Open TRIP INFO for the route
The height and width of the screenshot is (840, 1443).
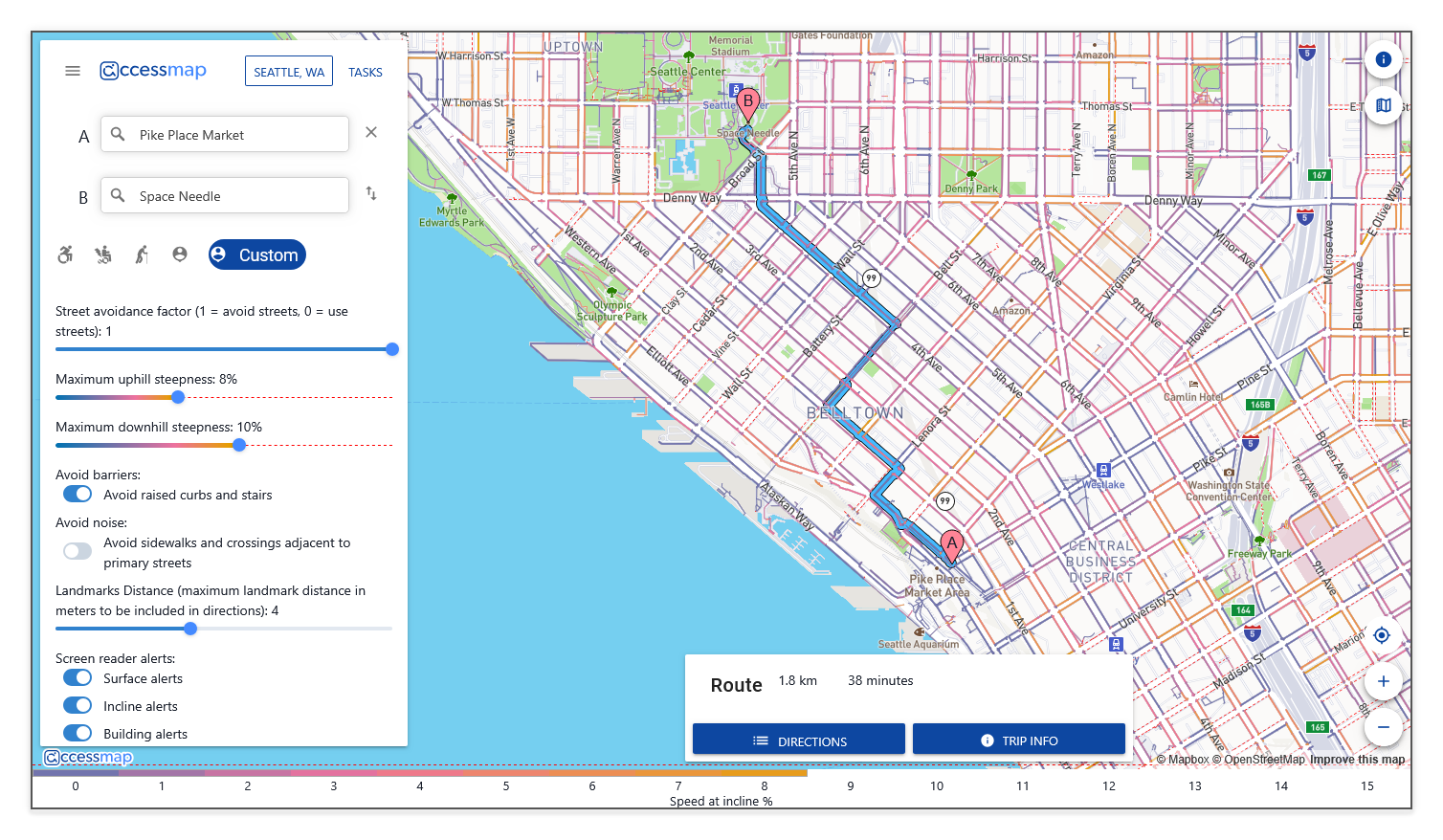pyautogui.click(x=1018, y=739)
